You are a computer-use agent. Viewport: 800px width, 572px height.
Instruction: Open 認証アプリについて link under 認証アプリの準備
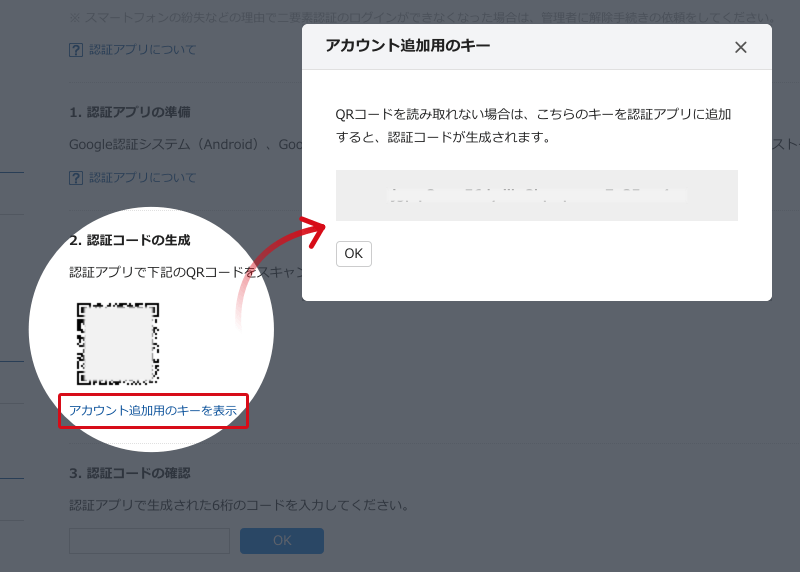pyautogui.click(x=142, y=178)
